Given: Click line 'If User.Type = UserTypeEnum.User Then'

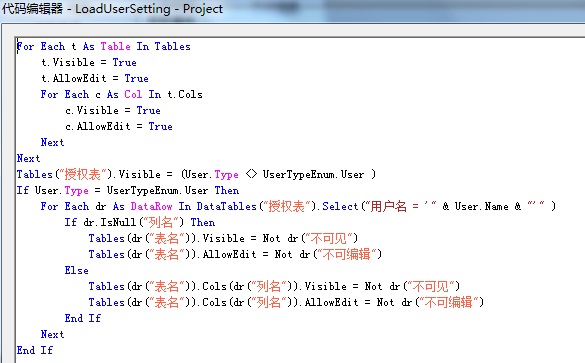Looking at the screenshot, I should click(x=128, y=191).
